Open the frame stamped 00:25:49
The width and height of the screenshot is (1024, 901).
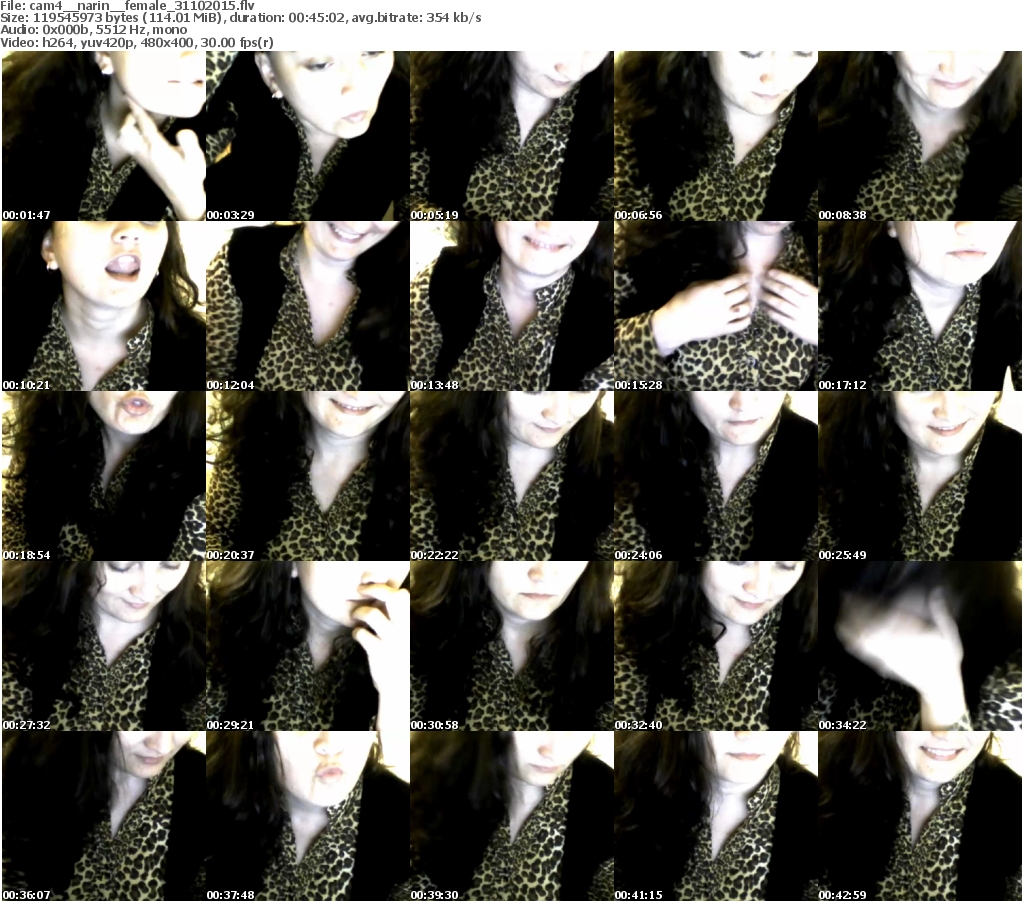(x=920, y=476)
